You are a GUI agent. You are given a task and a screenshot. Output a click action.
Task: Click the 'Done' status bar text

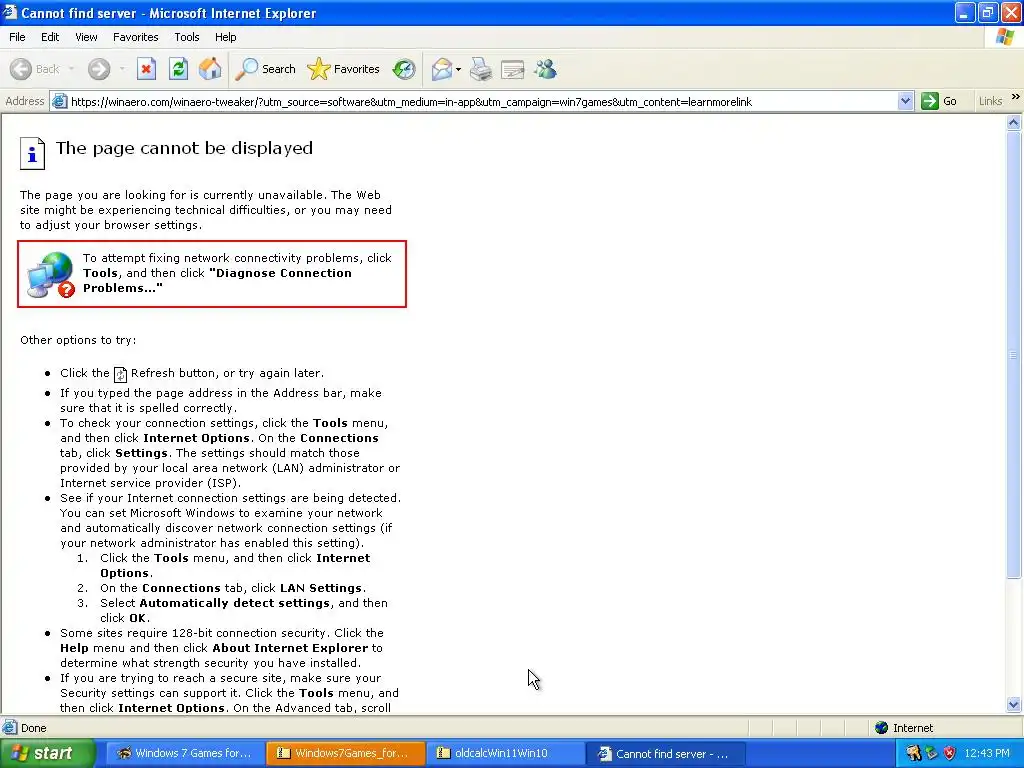click(x=33, y=728)
